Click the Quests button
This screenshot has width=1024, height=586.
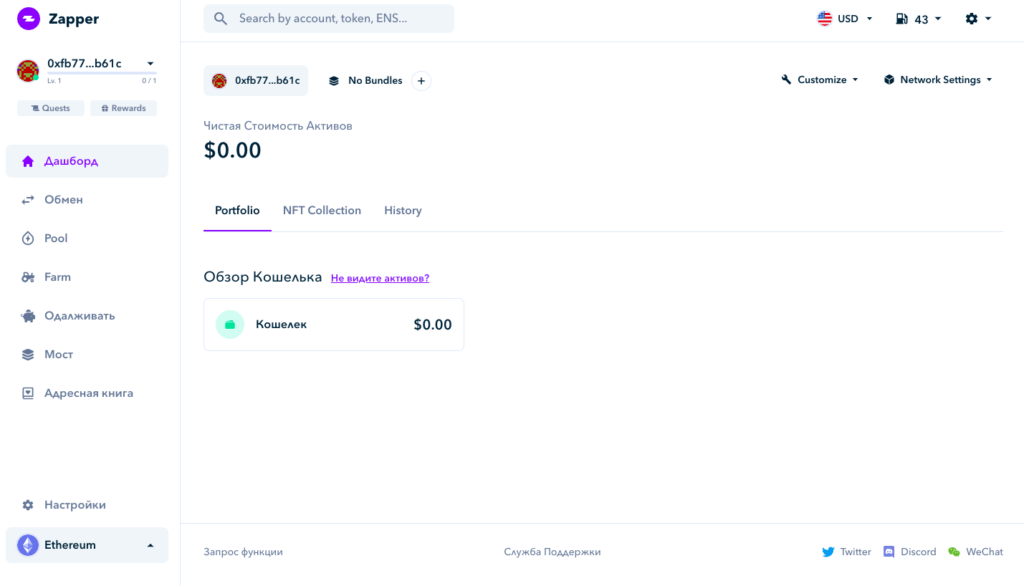[50, 108]
